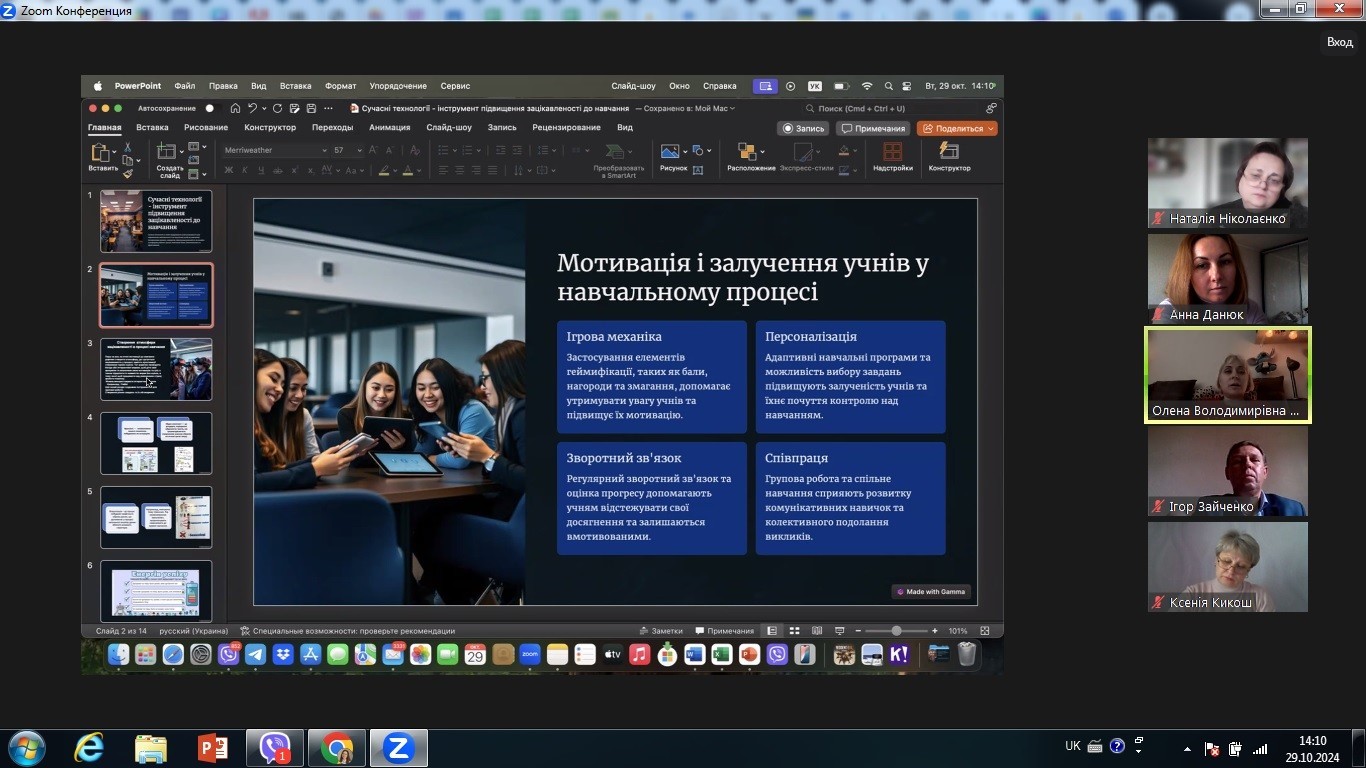This screenshot has height=768, width=1366.
Task: Open the Calendar icon showing 29 in Dock
Action: pos(475,654)
